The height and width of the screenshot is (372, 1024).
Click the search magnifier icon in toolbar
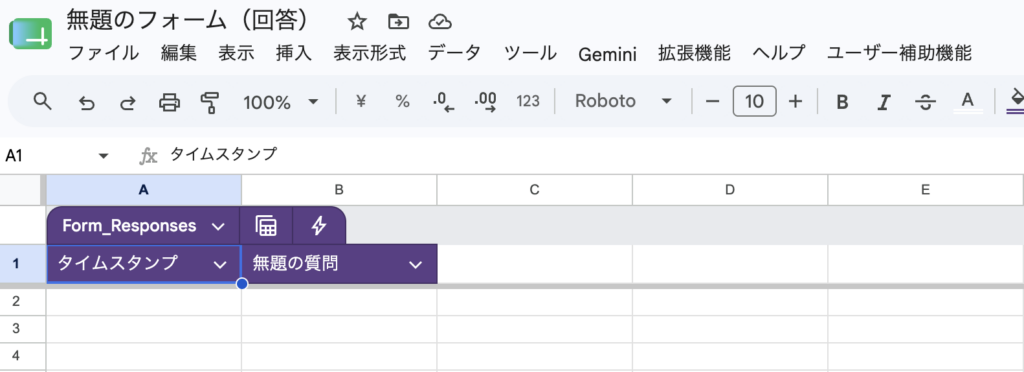pyautogui.click(x=42, y=101)
